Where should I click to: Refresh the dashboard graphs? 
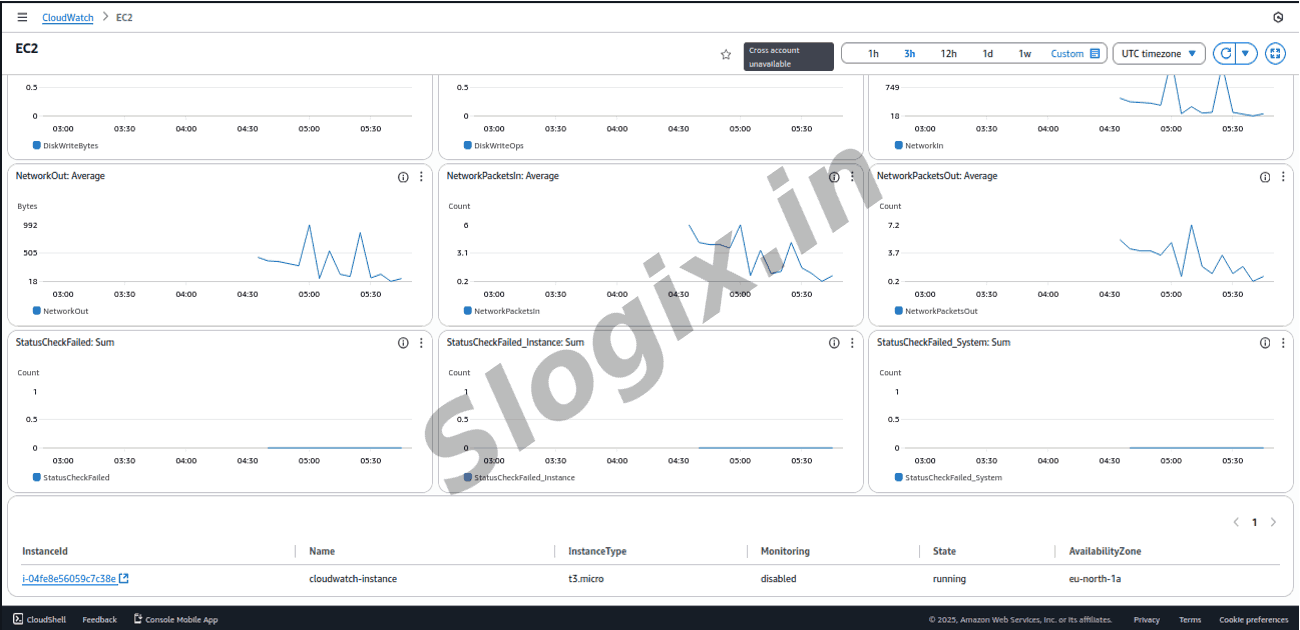click(1224, 54)
